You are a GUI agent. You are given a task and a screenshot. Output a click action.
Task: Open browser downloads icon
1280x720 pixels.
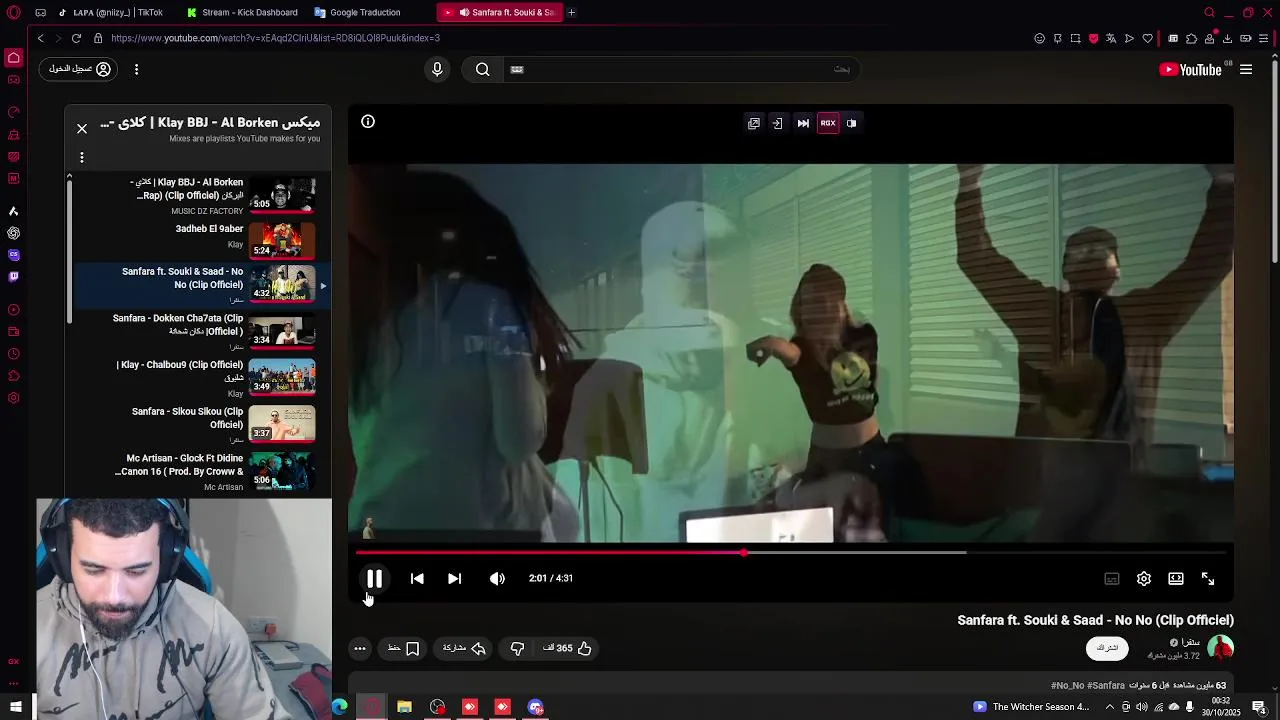pyautogui.click(x=1227, y=38)
